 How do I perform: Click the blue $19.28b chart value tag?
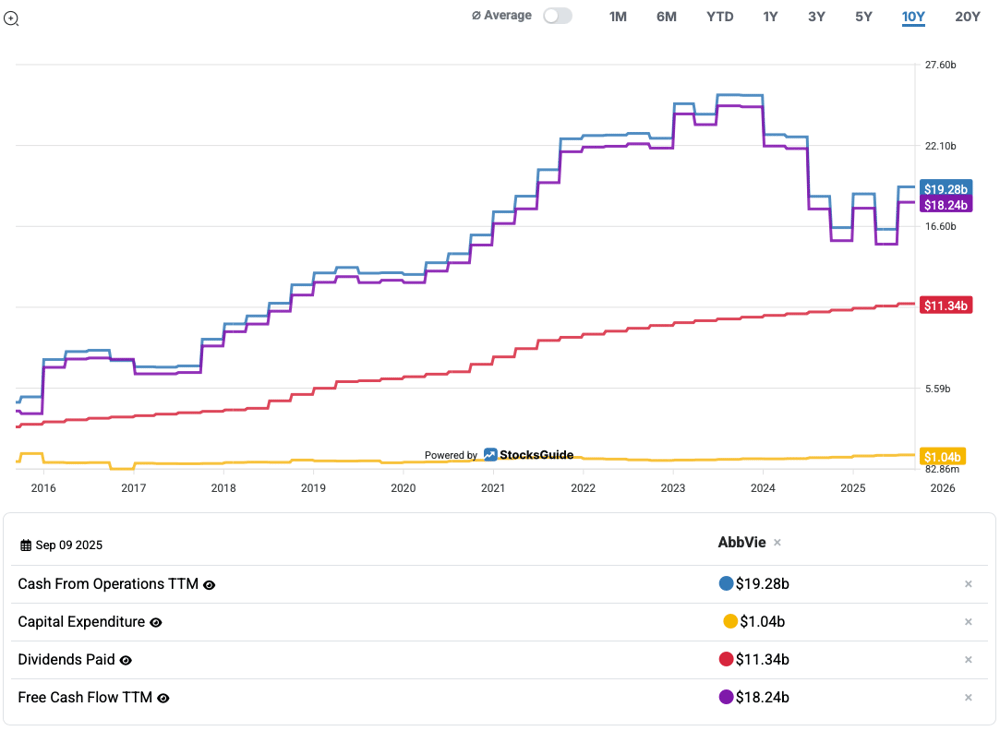pyautogui.click(x=946, y=189)
